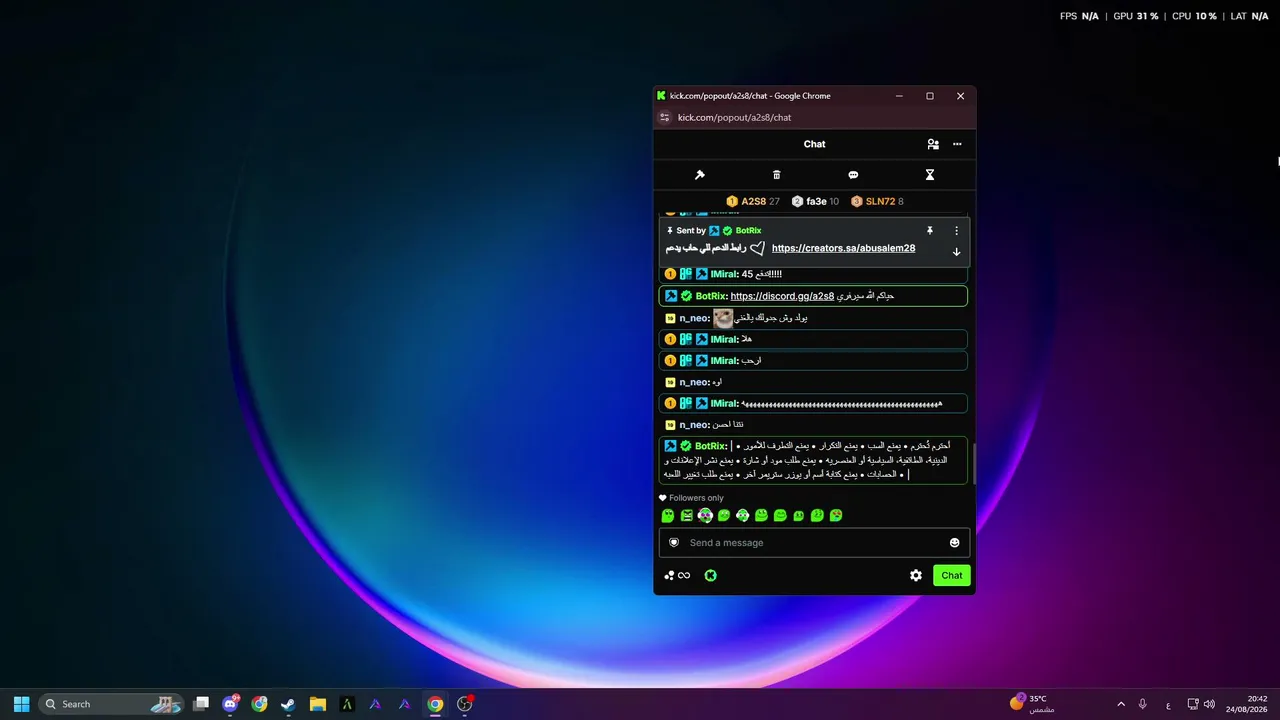Open the pinned message three-dot menu
1280x720 pixels.
(x=956, y=231)
